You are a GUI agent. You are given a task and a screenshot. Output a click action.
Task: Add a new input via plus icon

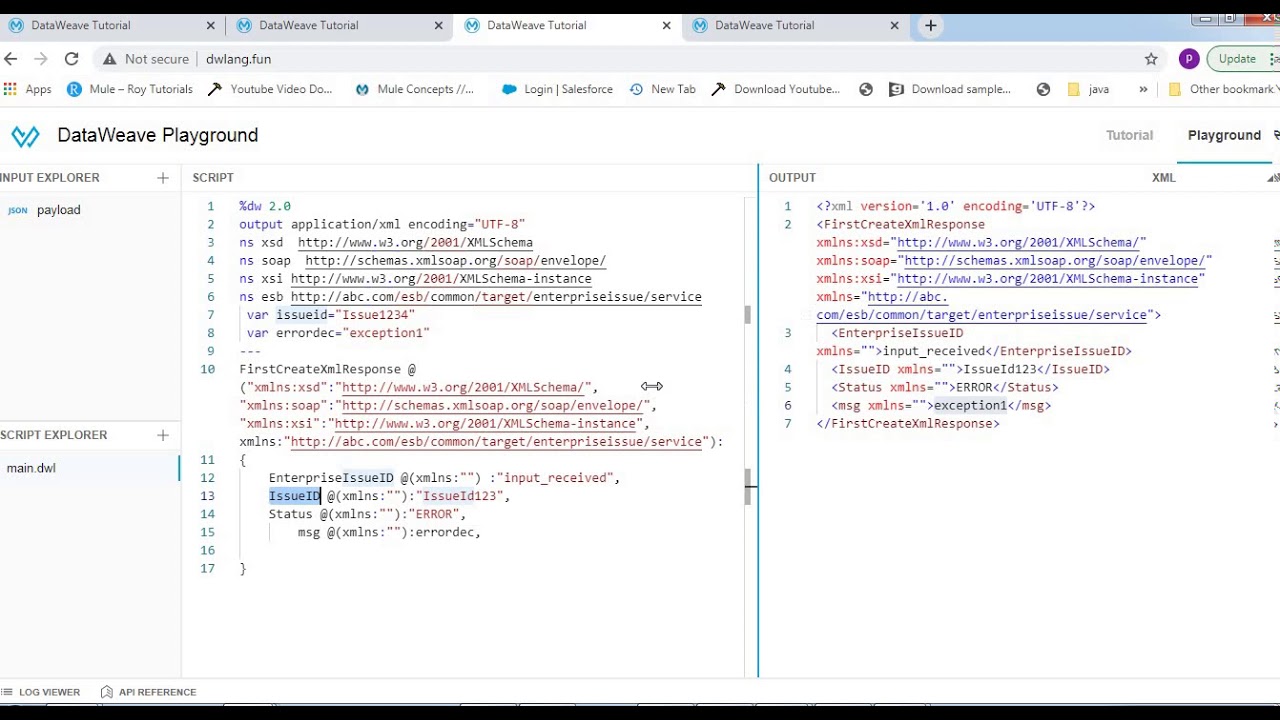(x=163, y=178)
